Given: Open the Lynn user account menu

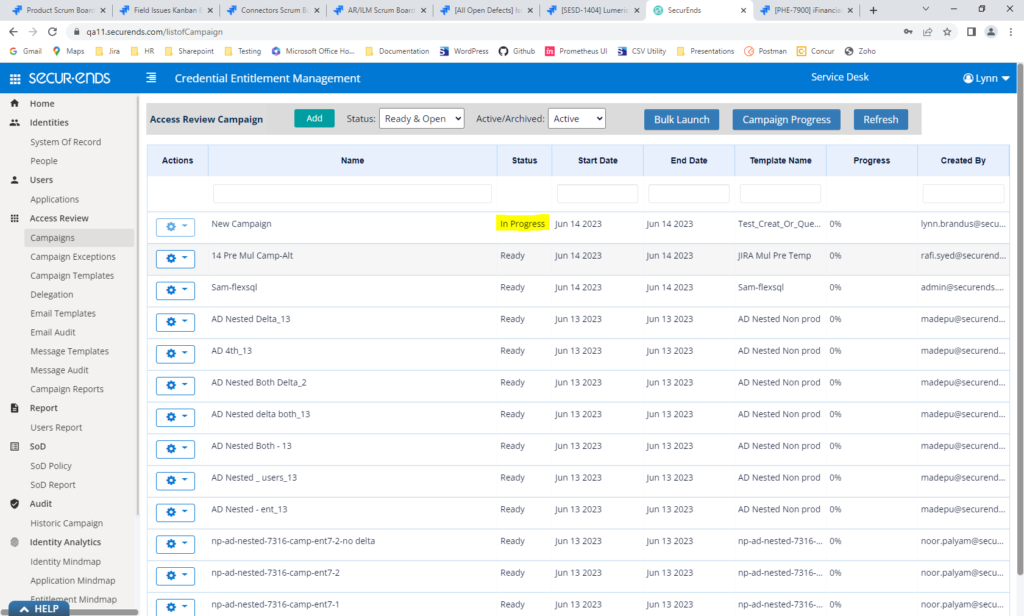Looking at the screenshot, I should point(986,78).
